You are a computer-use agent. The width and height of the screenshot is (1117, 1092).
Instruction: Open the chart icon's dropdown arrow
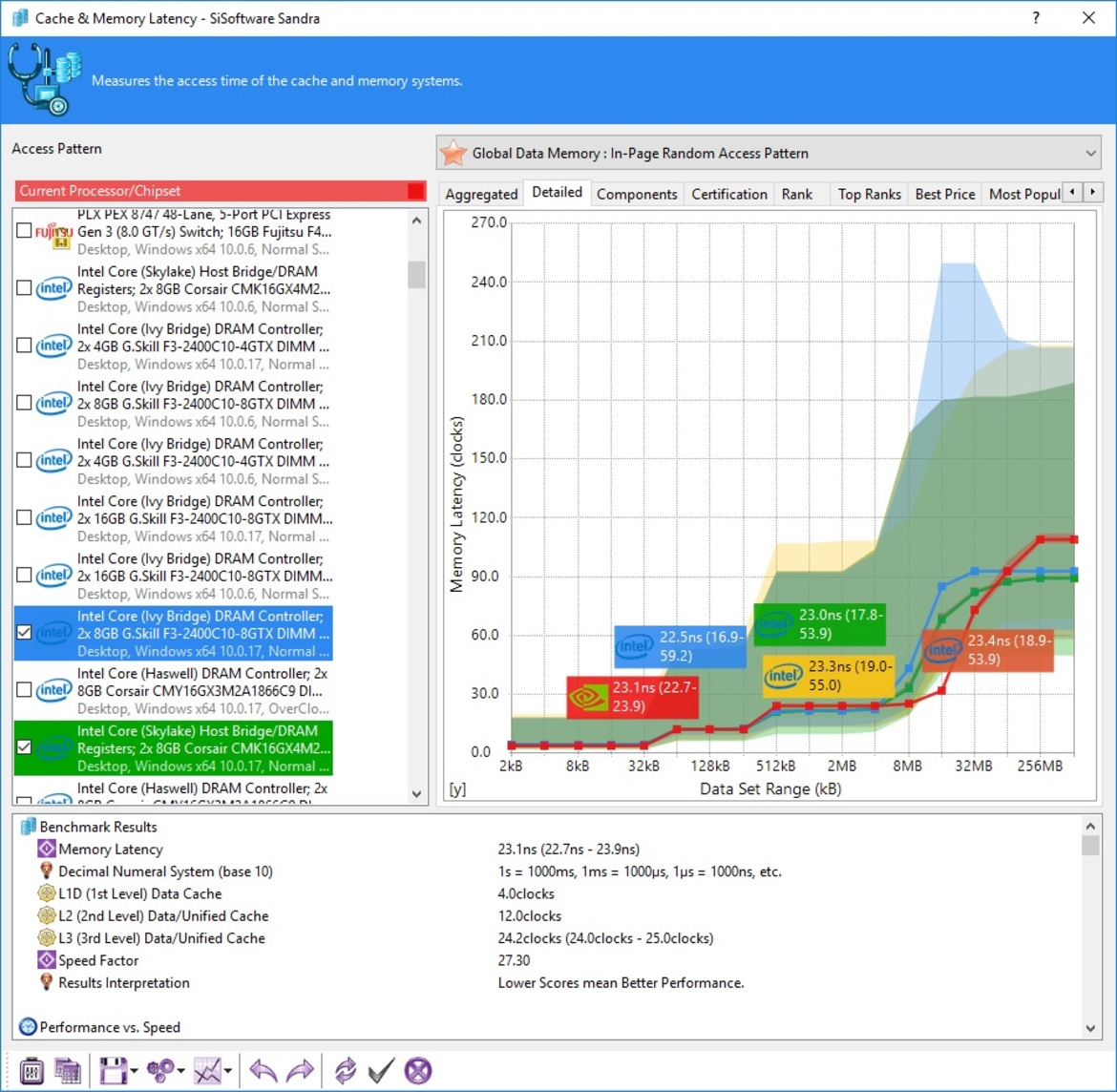[228, 1071]
